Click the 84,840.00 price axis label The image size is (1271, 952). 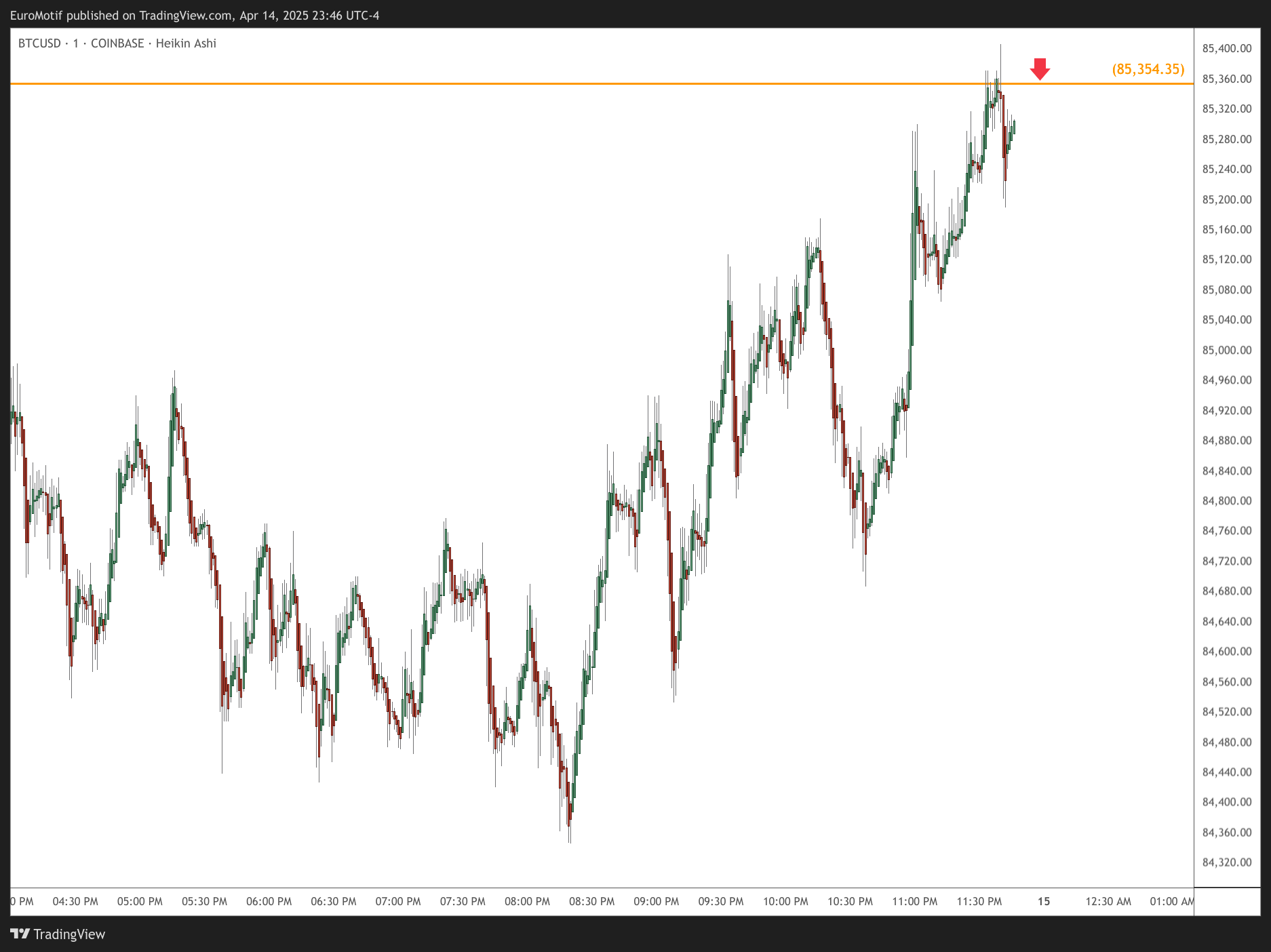pos(1227,471)
